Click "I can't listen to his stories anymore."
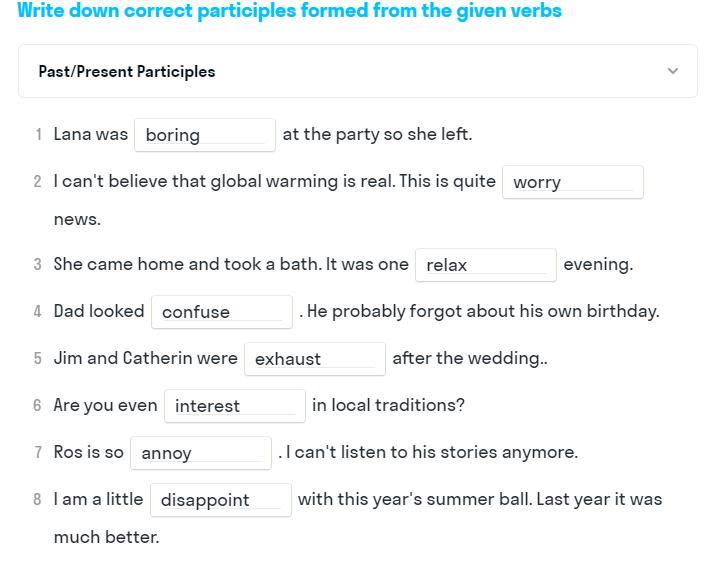Viewport: 718px width, 572px height. coord(431,452)
